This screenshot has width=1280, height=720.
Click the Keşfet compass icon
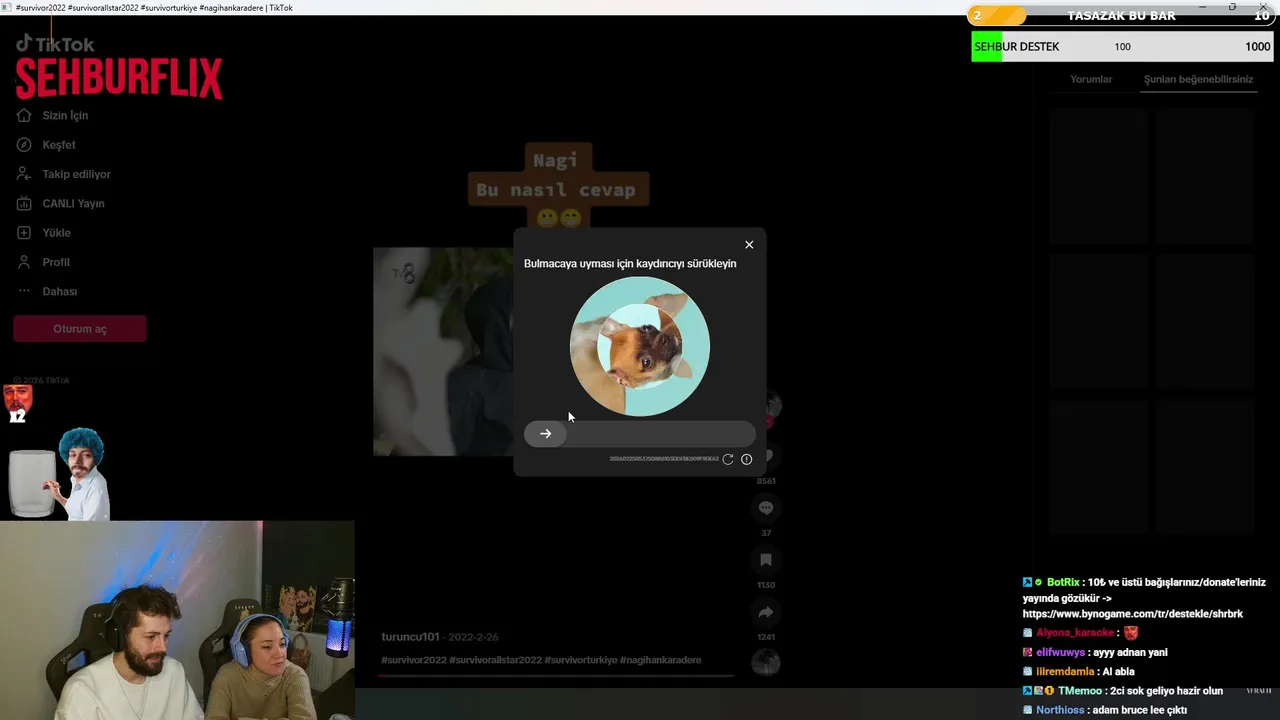point(24,145)
